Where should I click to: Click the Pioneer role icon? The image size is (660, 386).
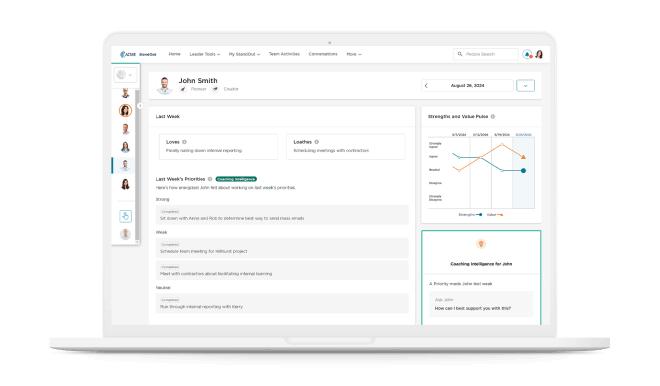click(183, 89)
